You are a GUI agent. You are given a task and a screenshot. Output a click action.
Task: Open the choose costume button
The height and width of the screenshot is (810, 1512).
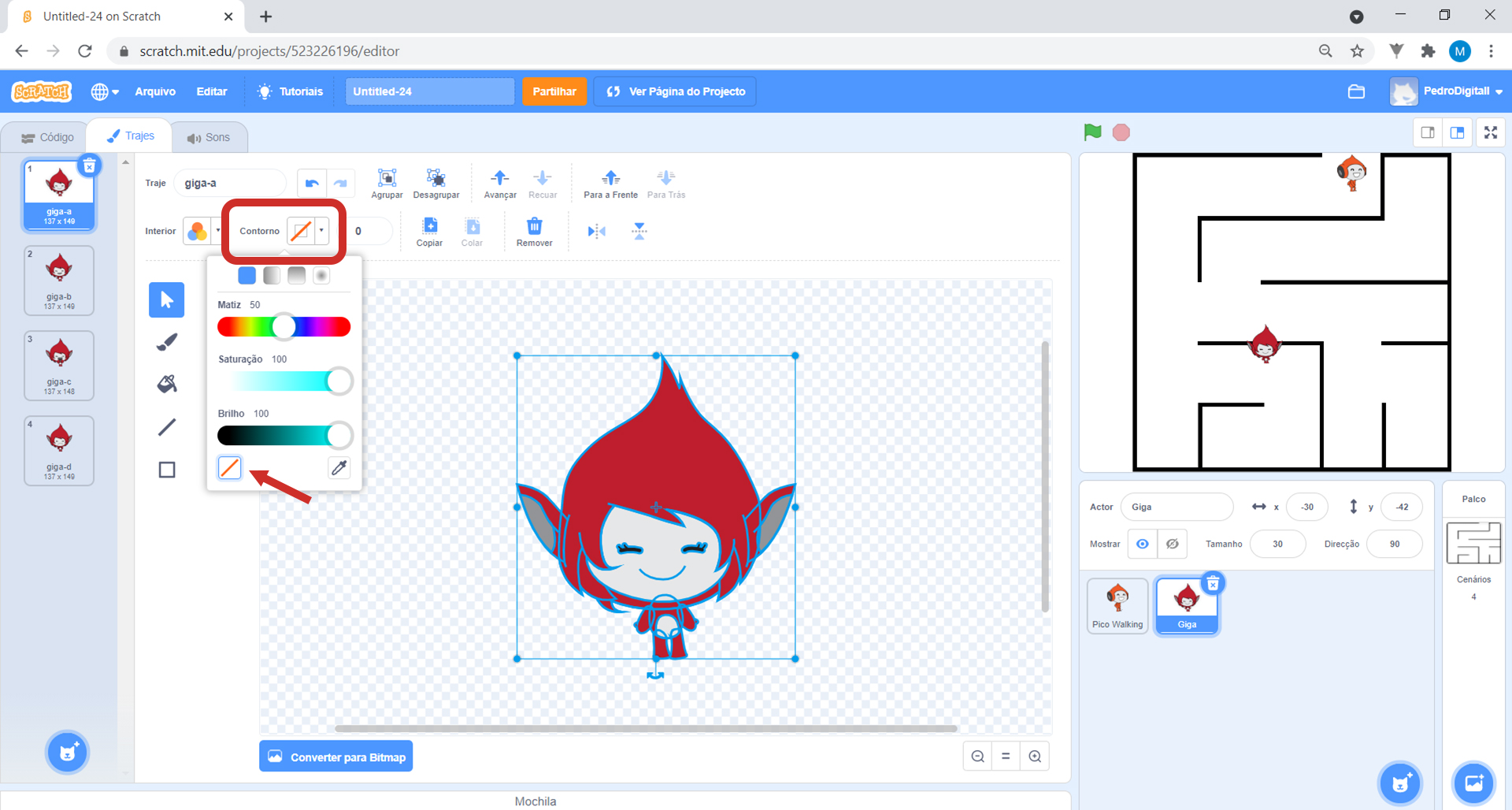68,752
